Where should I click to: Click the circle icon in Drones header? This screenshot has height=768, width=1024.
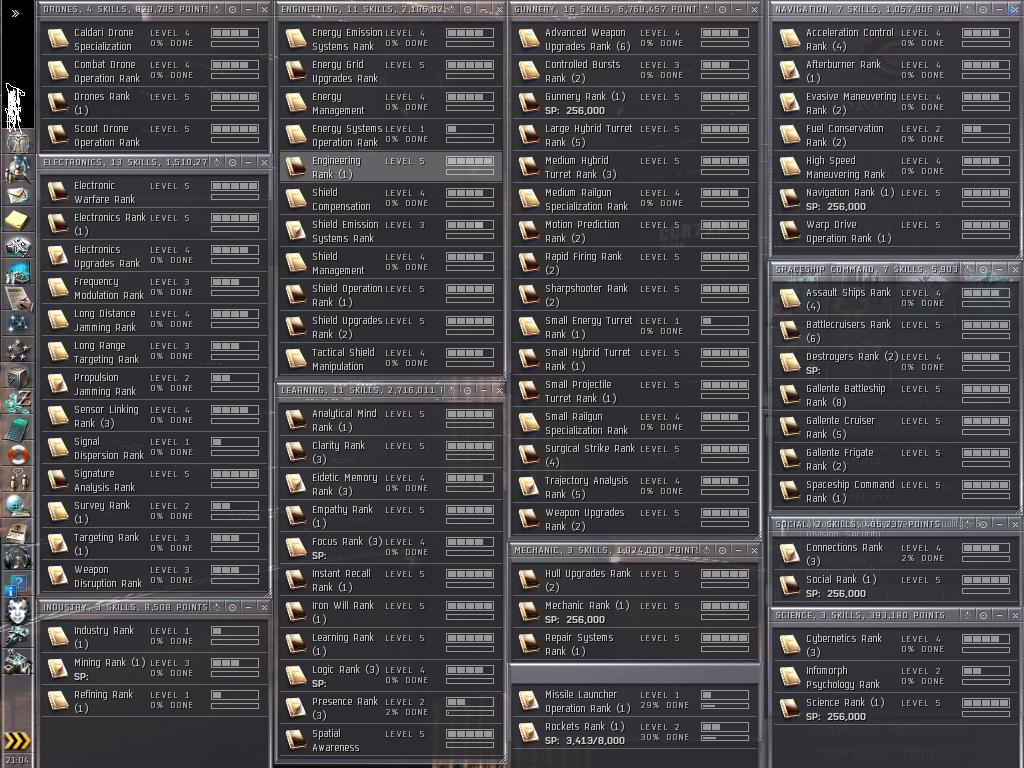232,9
